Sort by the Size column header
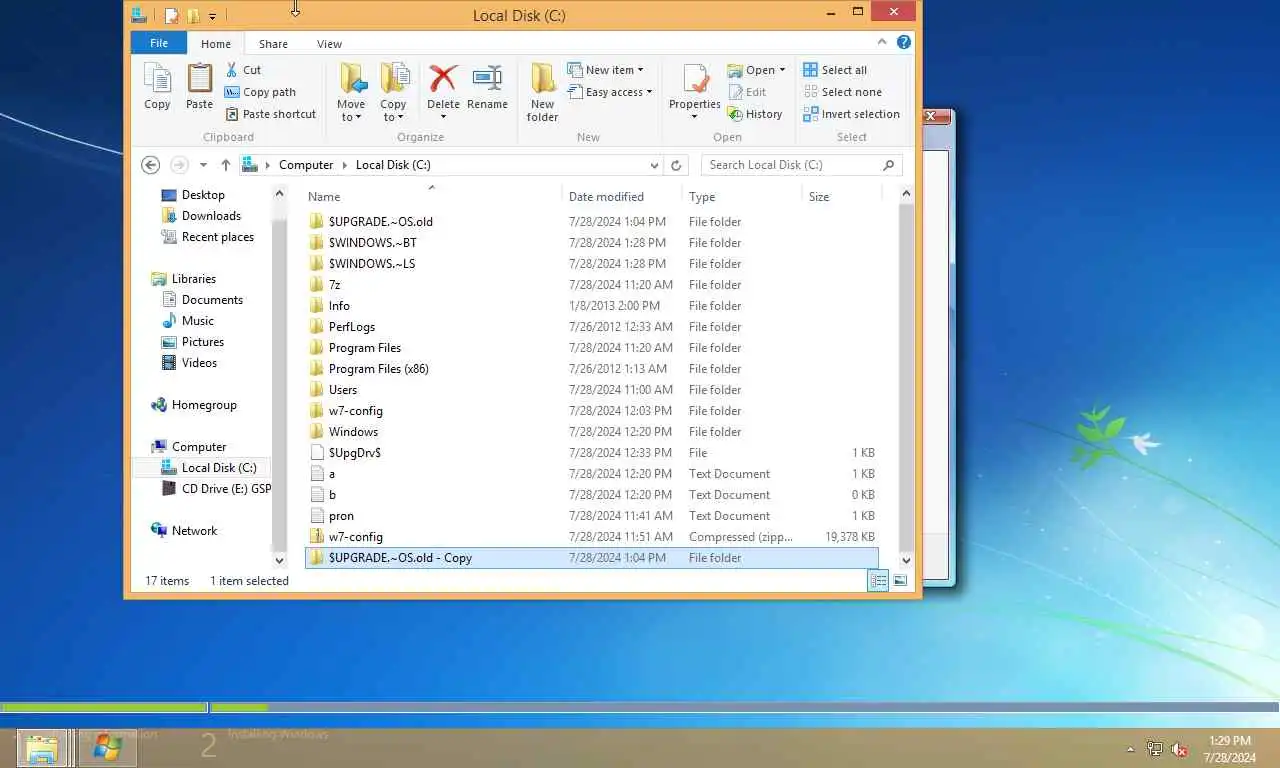This screenshot has width=1280, height=768. coord(842,196)
